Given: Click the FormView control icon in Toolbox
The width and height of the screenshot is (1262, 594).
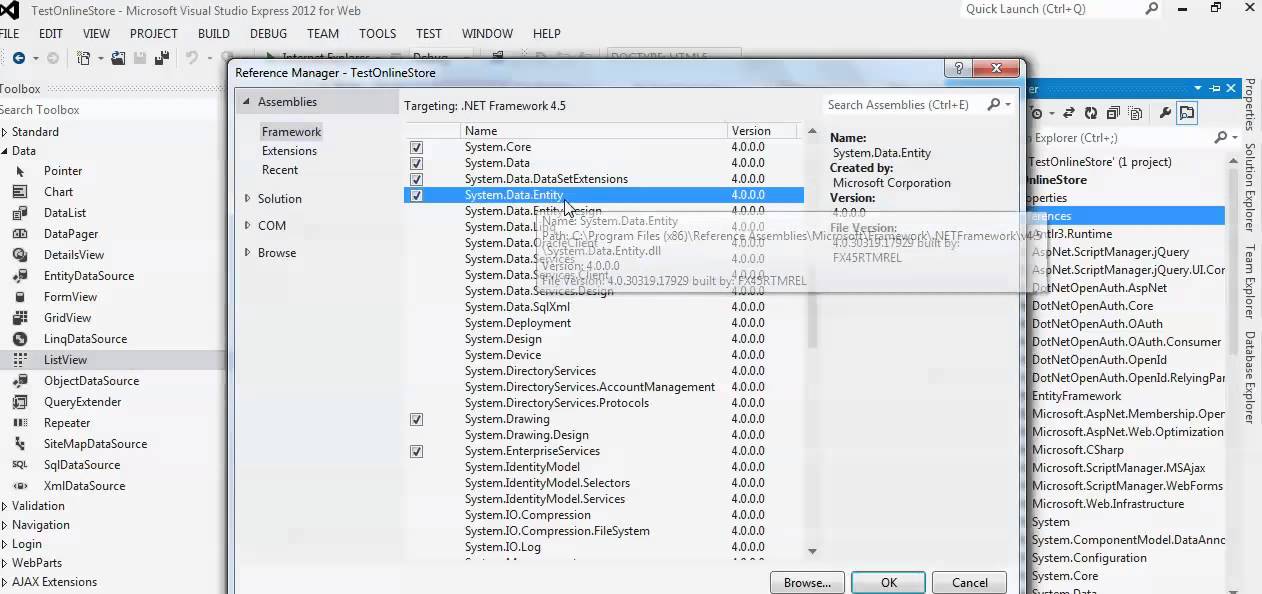Looking at the screenshot, I should coord(20,297).
